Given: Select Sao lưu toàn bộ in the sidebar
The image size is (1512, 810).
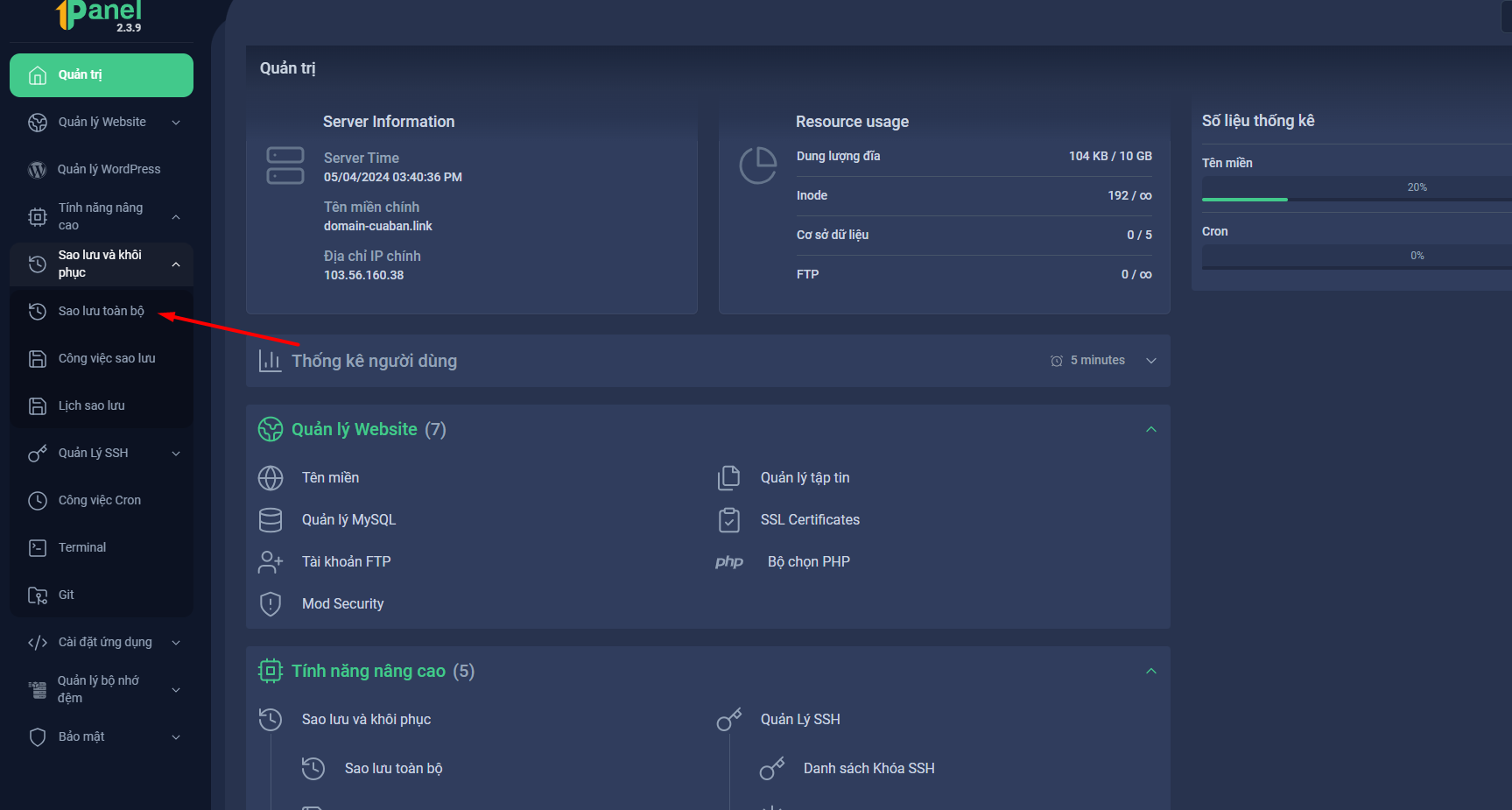Looking at the screenshot, I should [x=102, y=312].
